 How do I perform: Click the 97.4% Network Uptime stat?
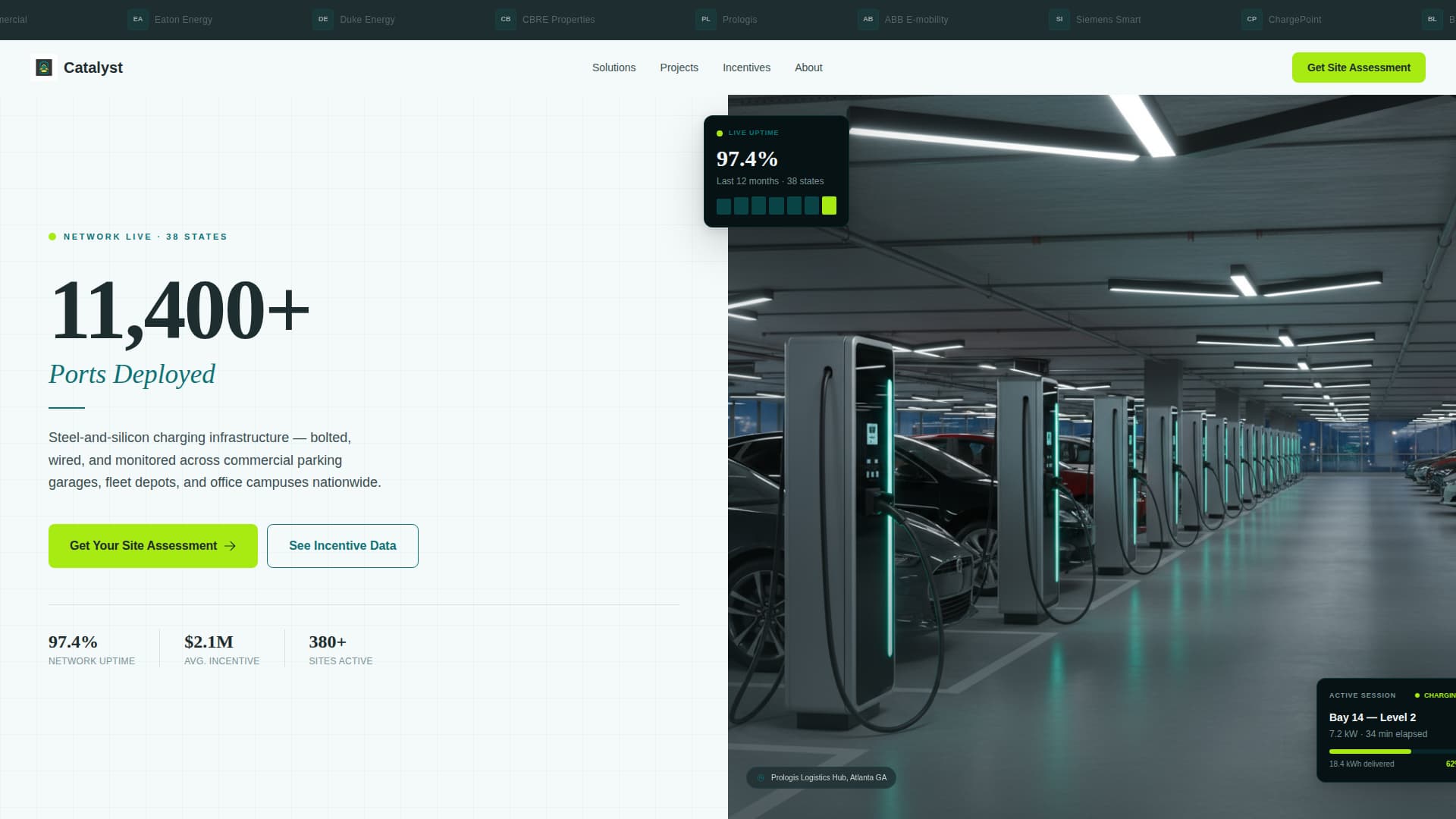[x=92, y=650]
